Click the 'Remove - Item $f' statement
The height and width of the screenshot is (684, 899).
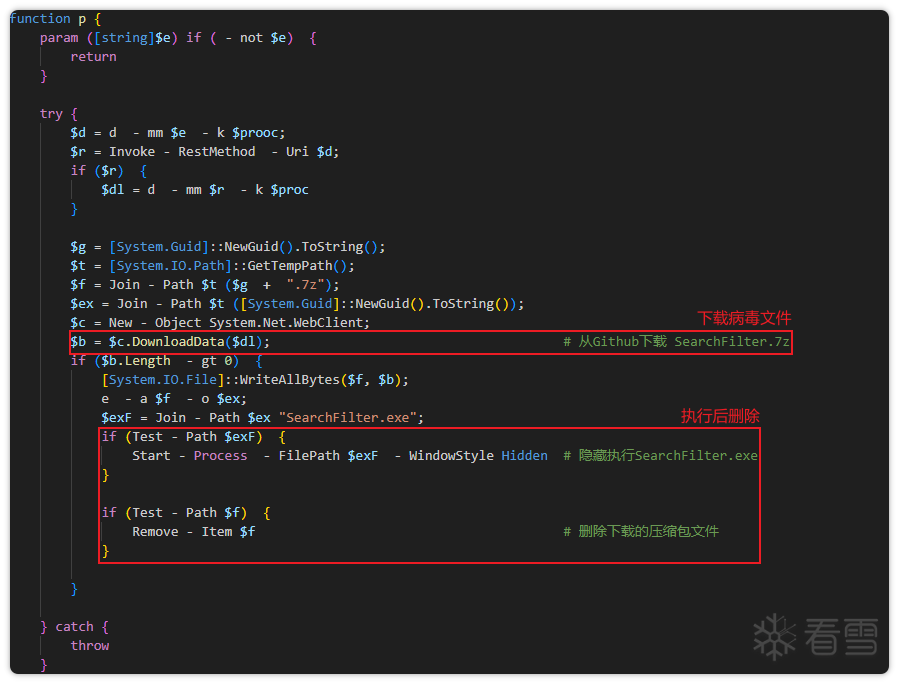[x=194, y=531]
